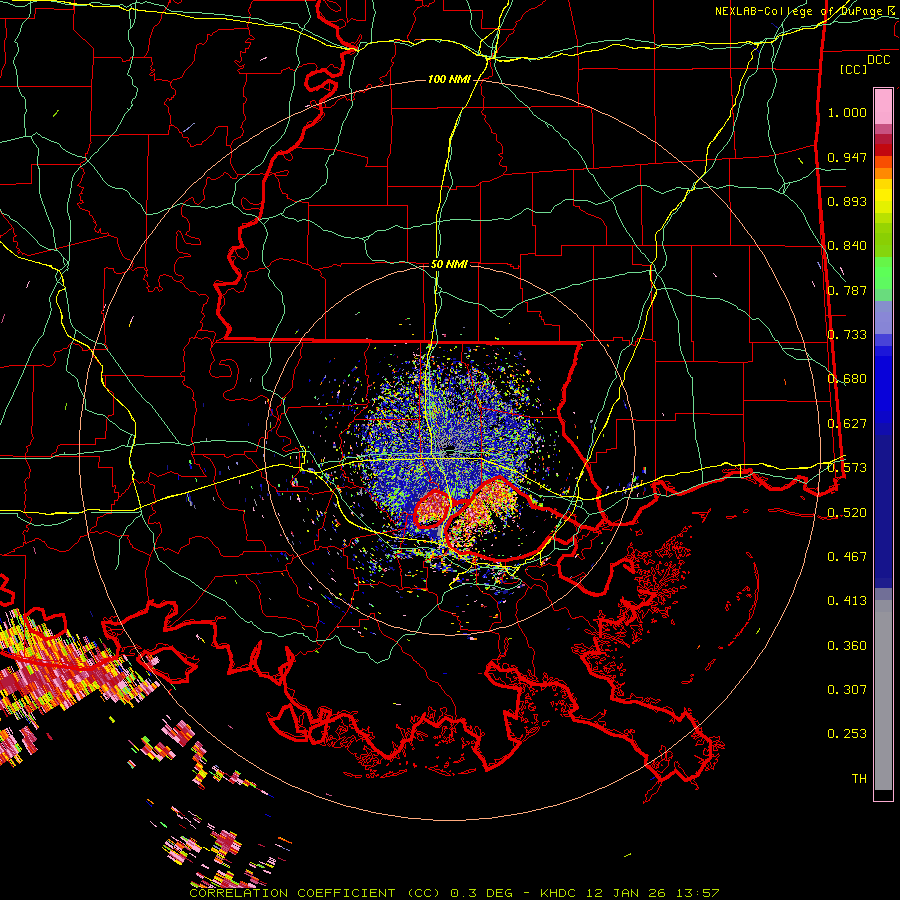This screenshot has width=900, height=900.
Task: Click the 0.467 legend value
Action: (x=847, y=557)
